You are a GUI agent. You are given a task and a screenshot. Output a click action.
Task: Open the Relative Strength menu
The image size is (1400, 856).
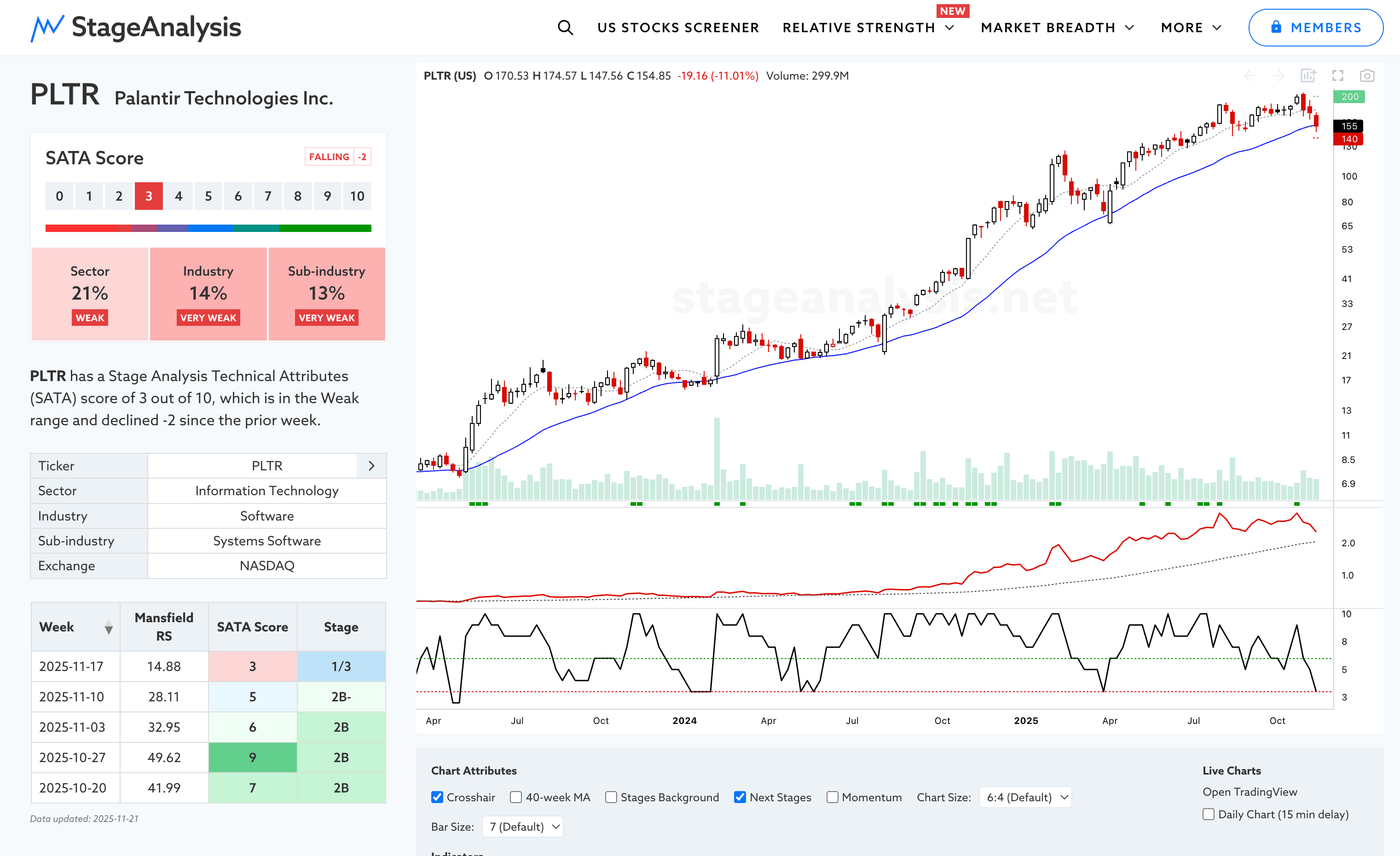pyautogui.click(x=868, y=27)
